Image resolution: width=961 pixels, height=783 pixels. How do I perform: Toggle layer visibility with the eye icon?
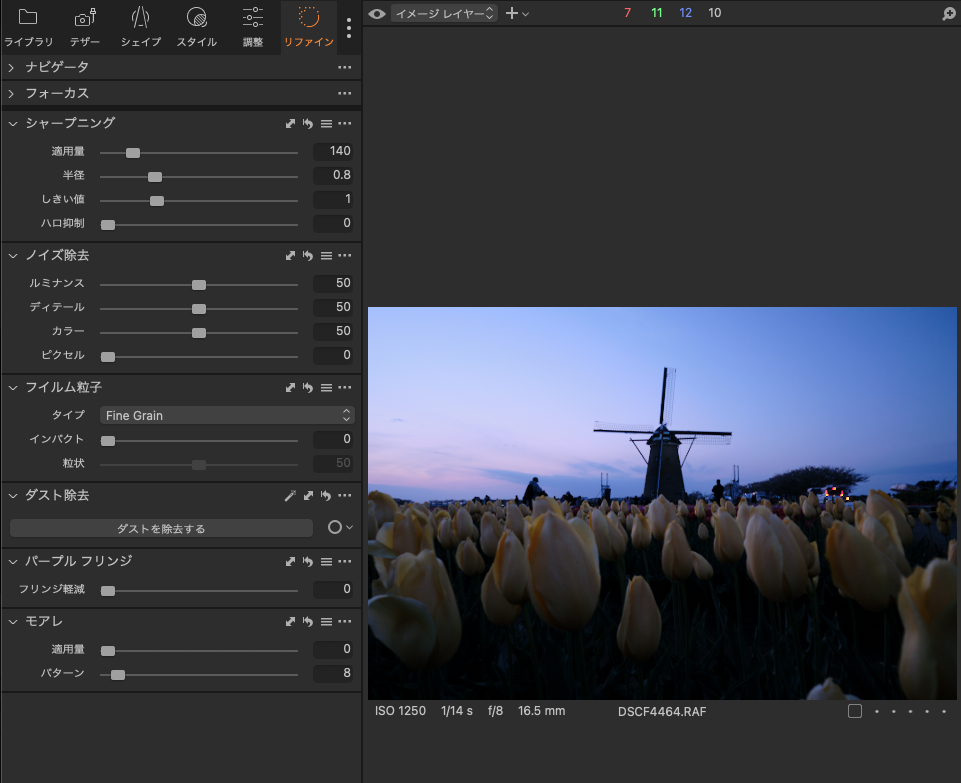point(376,14)
